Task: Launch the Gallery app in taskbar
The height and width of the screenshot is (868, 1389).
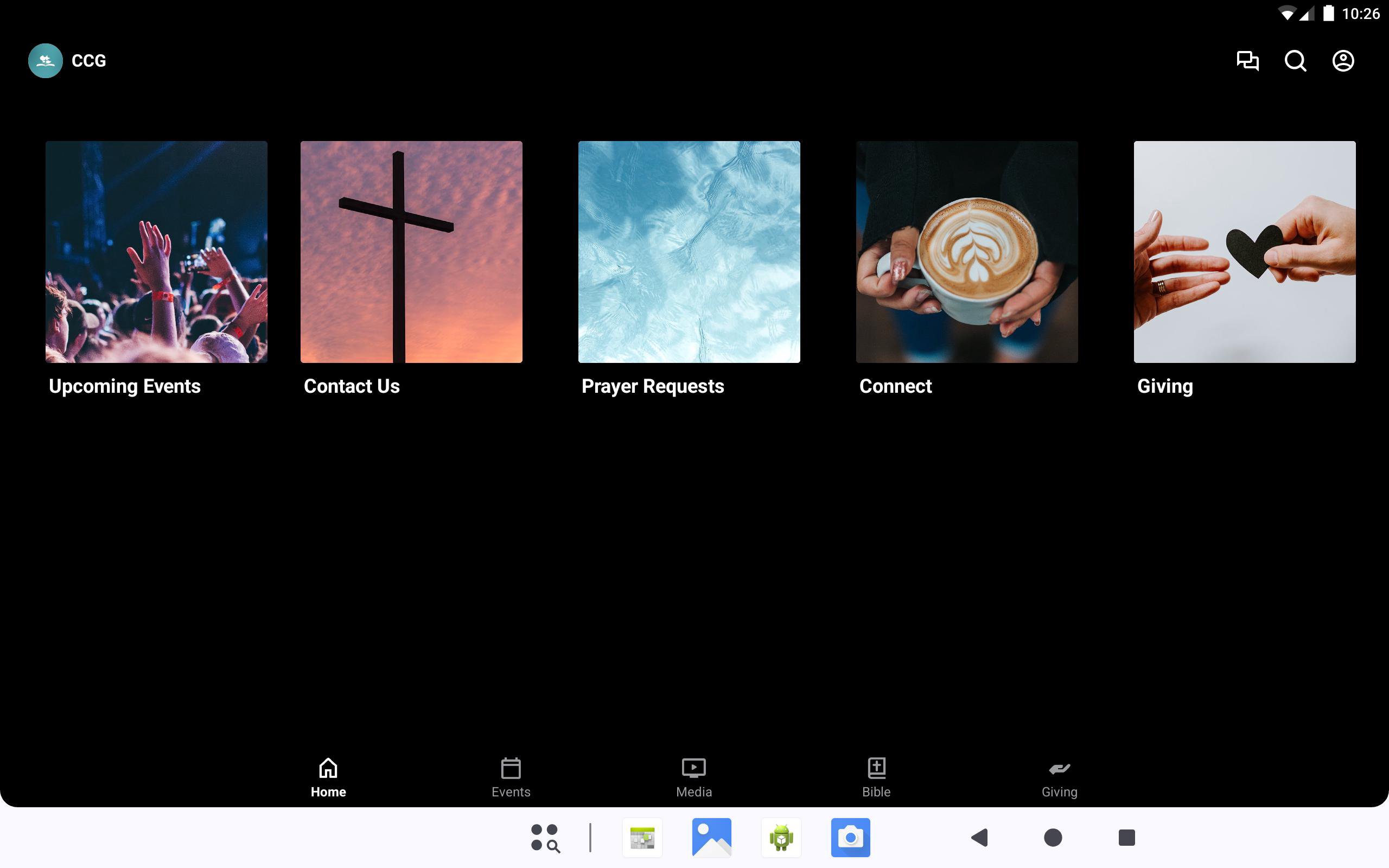Action: [x=711, y=838]
